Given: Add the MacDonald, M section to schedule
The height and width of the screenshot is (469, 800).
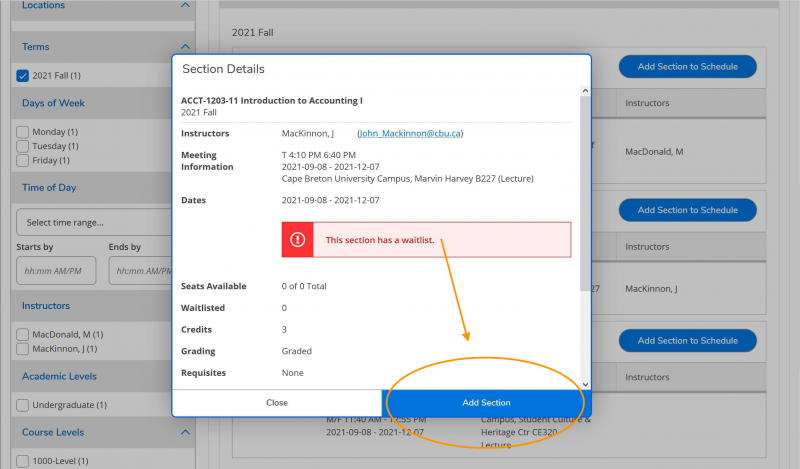Looking at the screenshot, I should (x=688, y=66).
